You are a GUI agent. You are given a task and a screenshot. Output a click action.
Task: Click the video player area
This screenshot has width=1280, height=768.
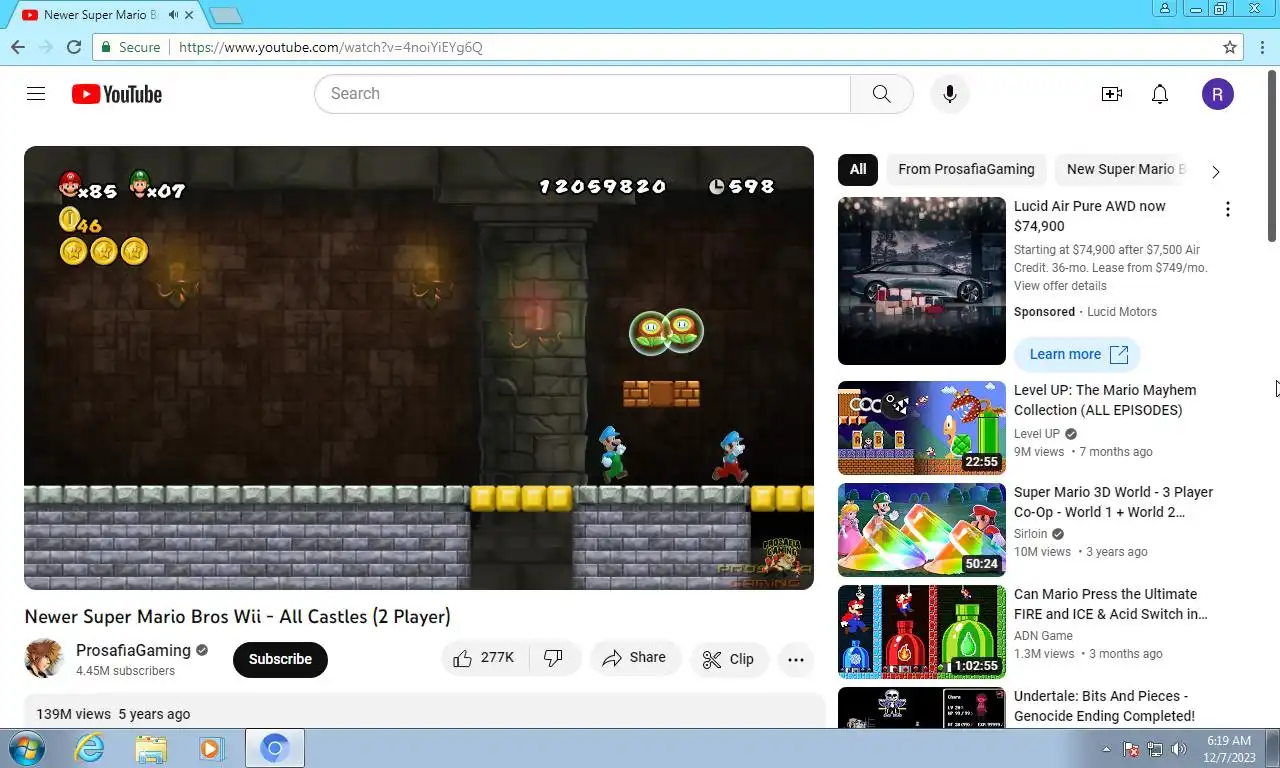[x=419, y=368]
